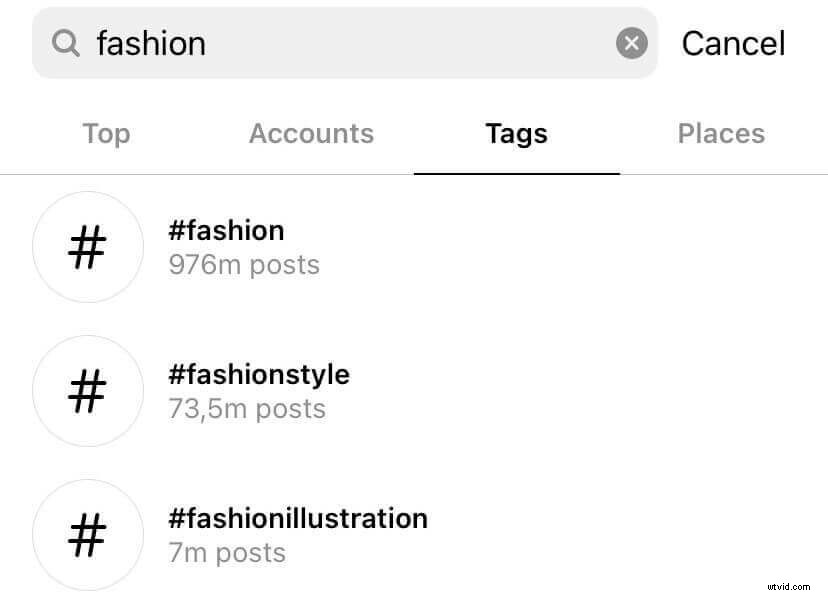This screenshot has height=596, width=828.
Task: Click the 976m posts label
Action: (x=244, y=265)
